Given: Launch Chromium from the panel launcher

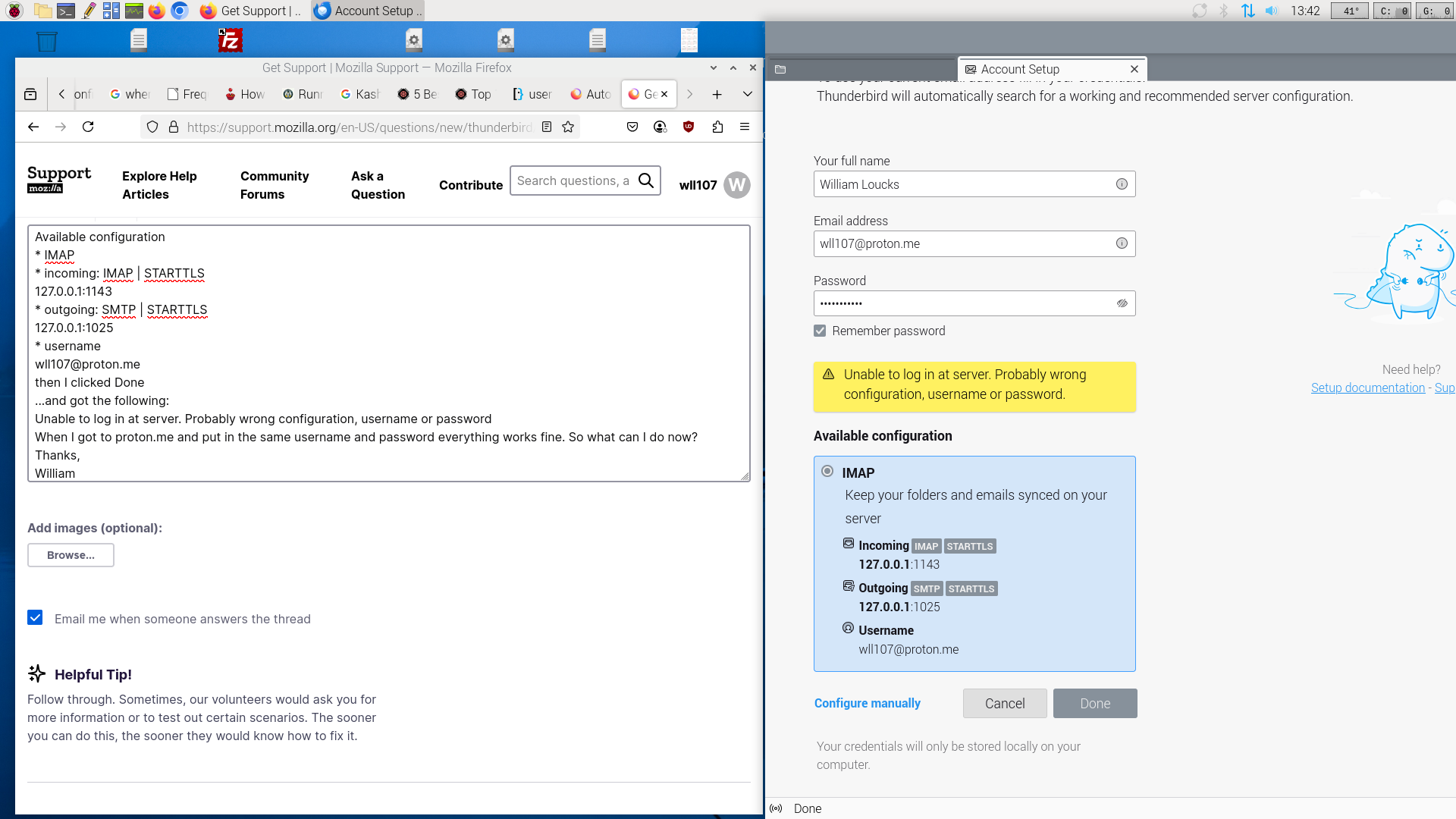Looking at the screenshot, I should [x=179, y=11].
